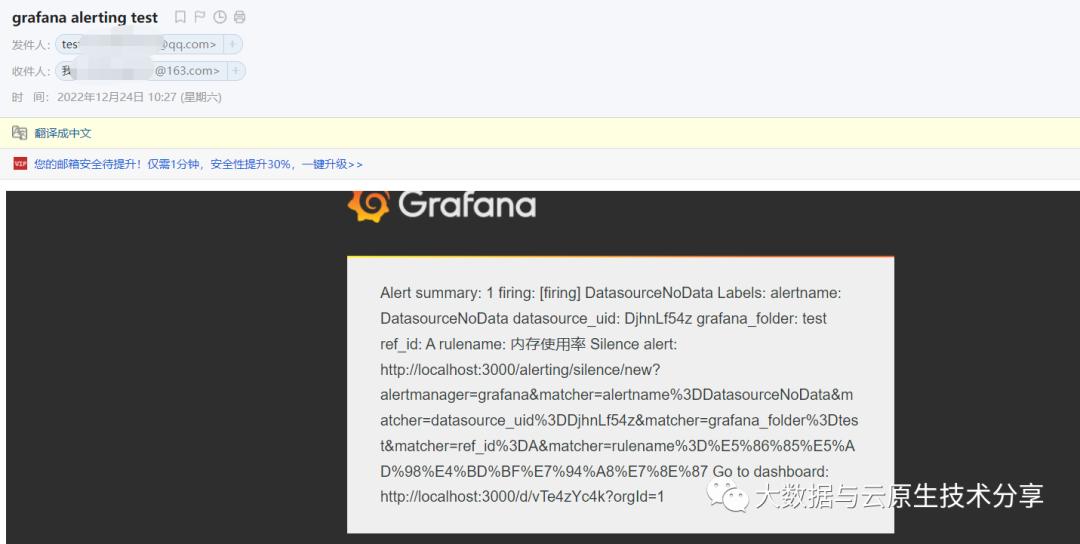This screenshot has width=1080, height=544.
Task: Open the localhost:3000/alerting/silence/new URL text
Action: [x=520, y=370]
